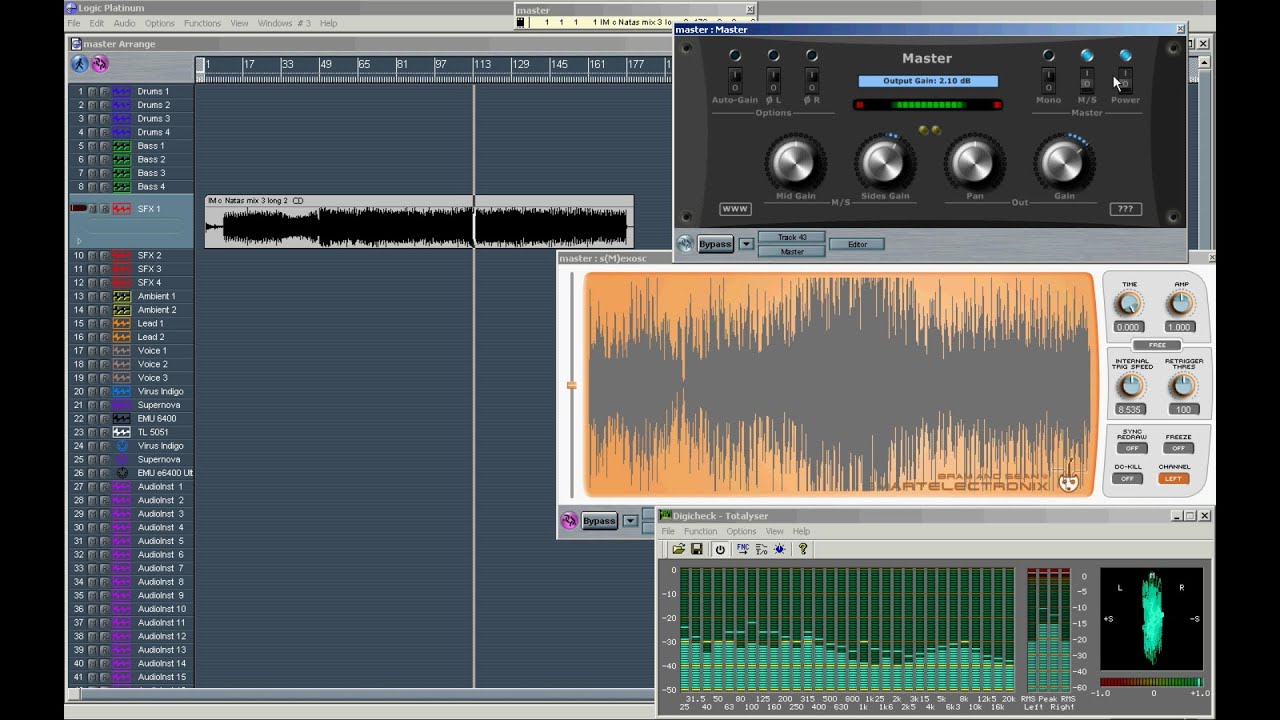Screen dimensions: 1280x720
Task: Open Master selector below Track 43
Action: coord(792,252)
